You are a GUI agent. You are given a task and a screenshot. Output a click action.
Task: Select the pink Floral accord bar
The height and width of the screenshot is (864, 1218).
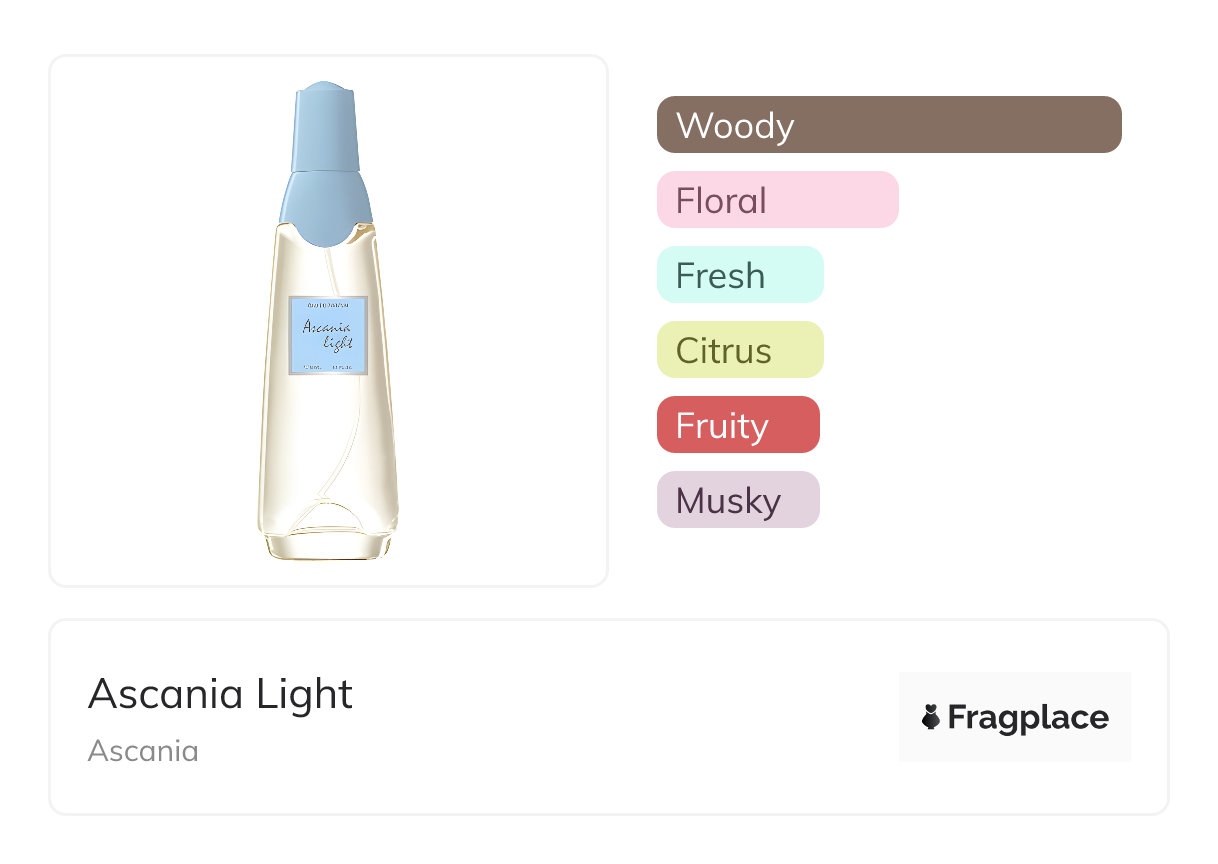pyautogui.click(x=777, y=200)
